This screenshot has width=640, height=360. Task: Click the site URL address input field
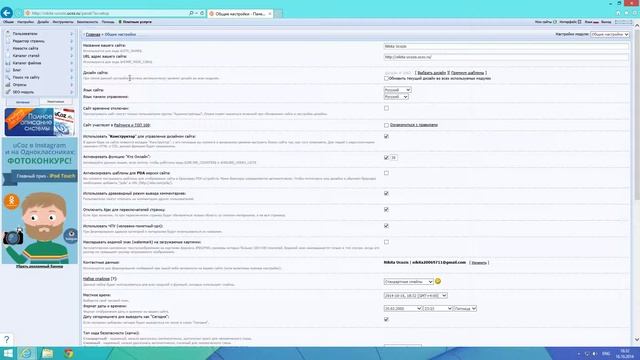pos(506,57)
